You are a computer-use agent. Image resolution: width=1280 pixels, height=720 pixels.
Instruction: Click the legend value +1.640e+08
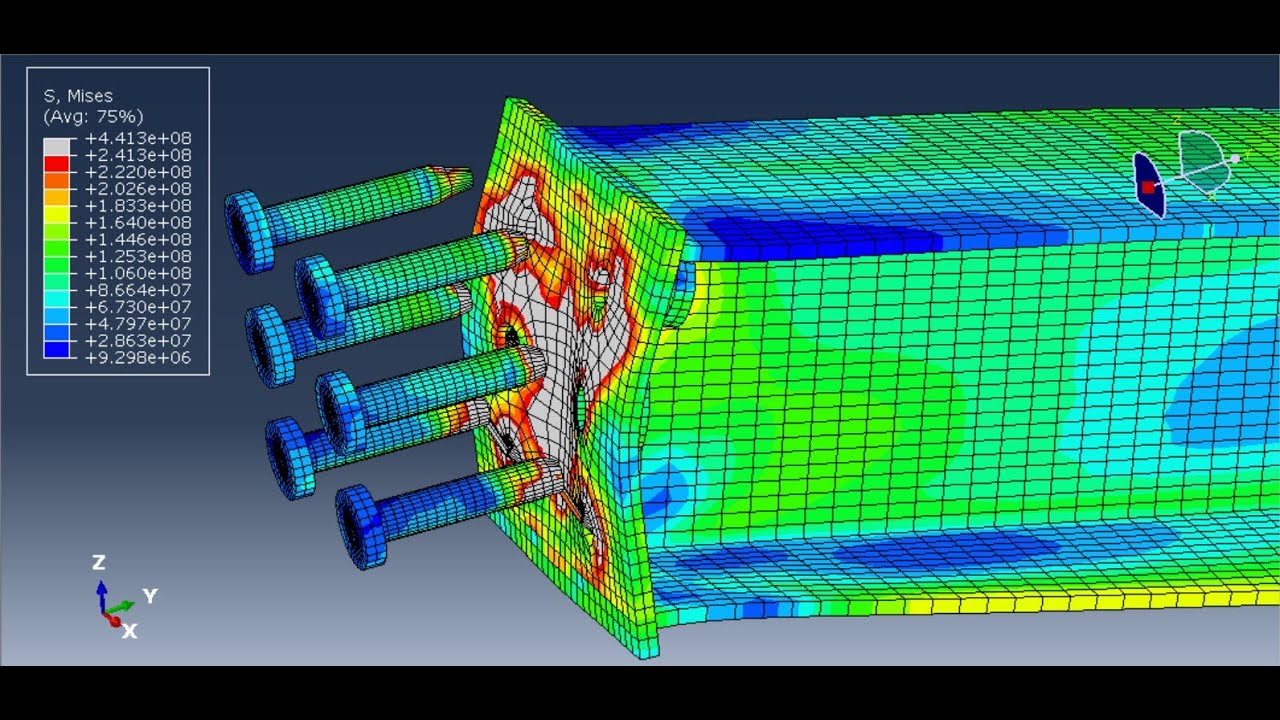[x=138, y=223]
